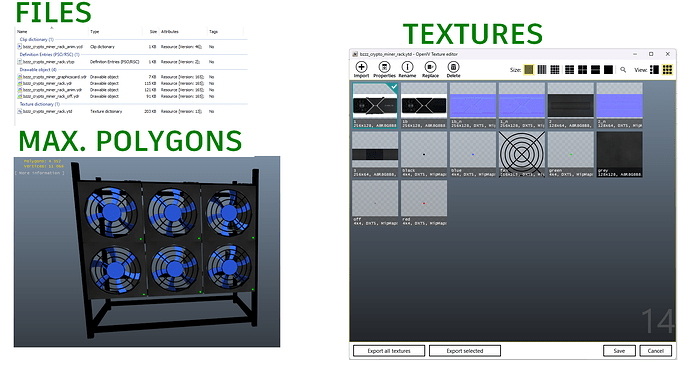Toggle the grid thumbnails view icon

coord(667,70)
